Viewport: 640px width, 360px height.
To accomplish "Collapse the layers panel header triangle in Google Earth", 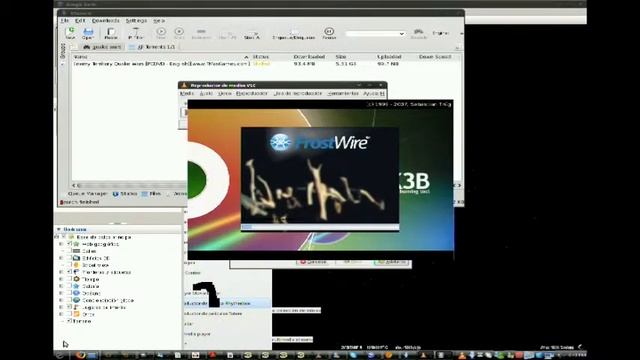I will tap(59, 229).
